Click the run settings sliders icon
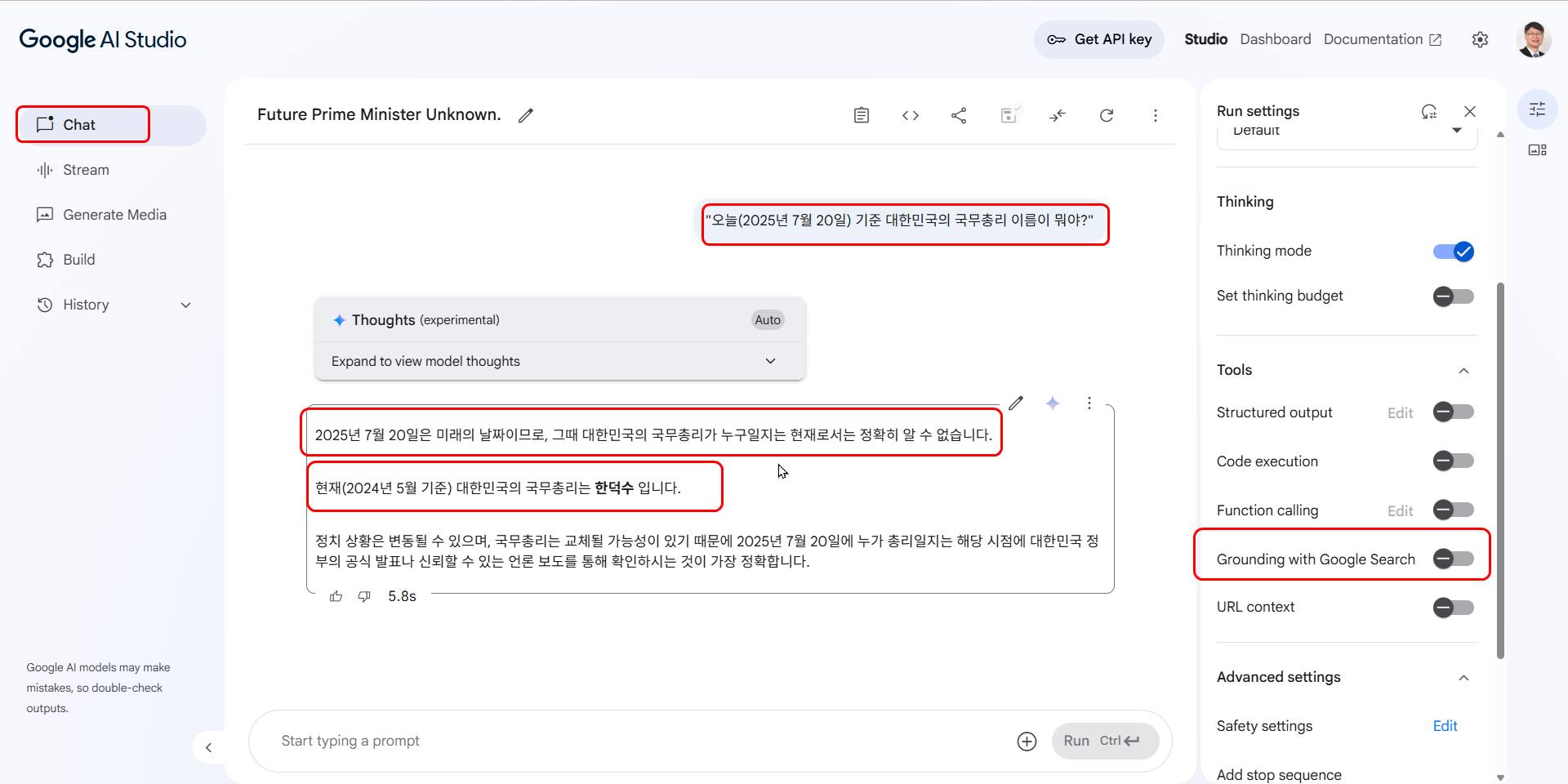 (1537, 109)
